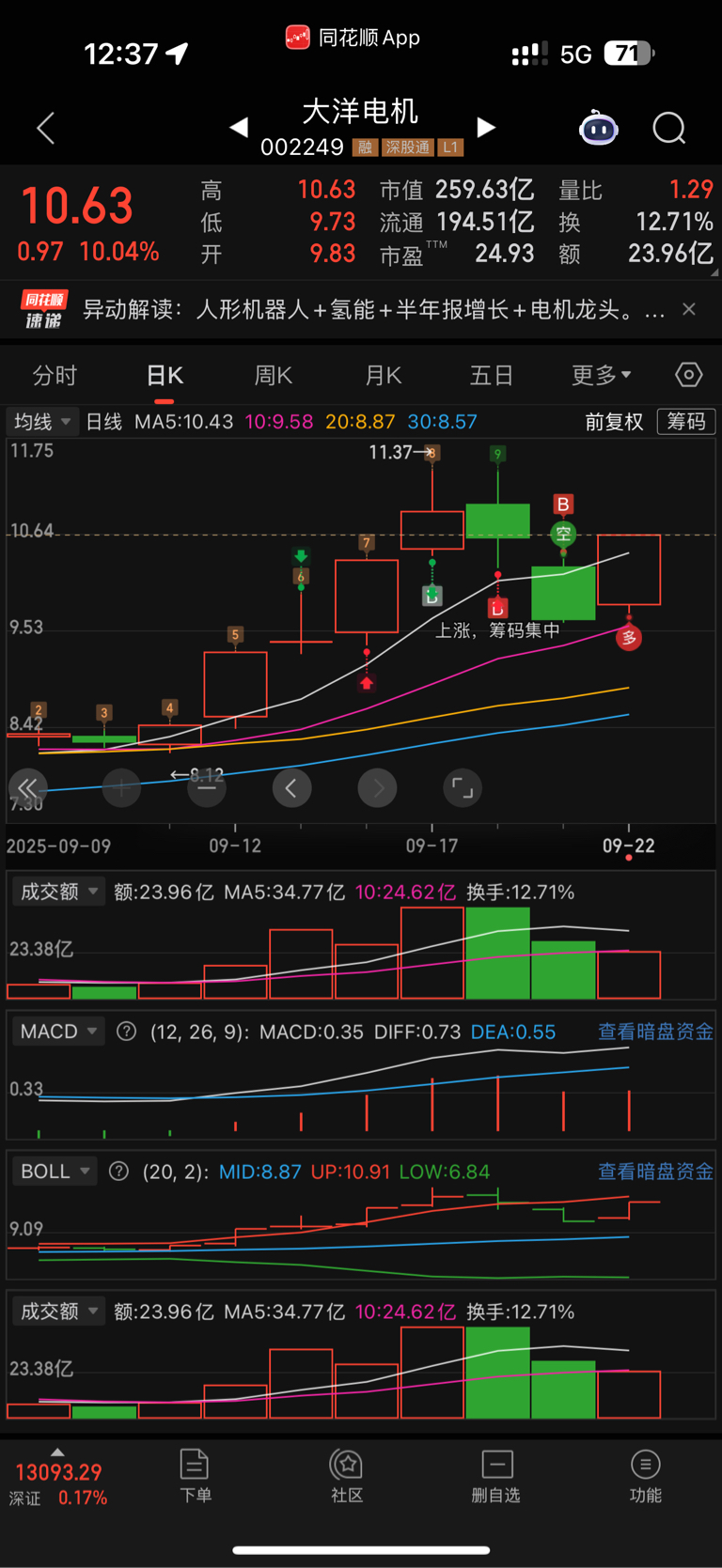Jump to earliest data with double-left arrow

(27, 787)
